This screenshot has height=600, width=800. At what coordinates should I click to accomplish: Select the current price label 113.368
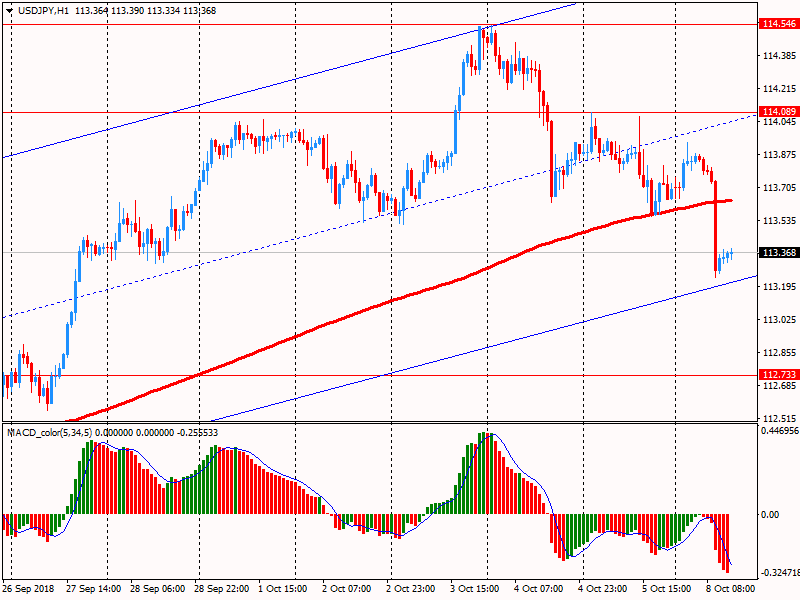pos(779,253)
